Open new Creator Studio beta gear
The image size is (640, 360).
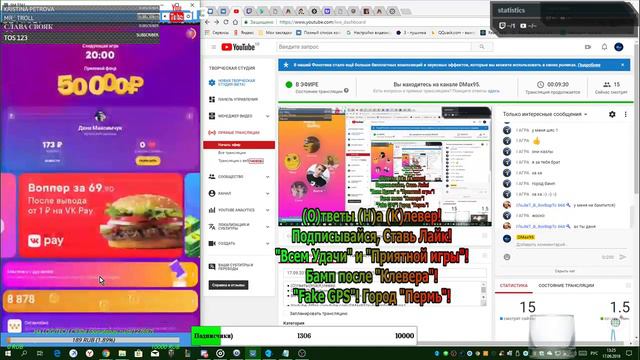tap(212, 82)
